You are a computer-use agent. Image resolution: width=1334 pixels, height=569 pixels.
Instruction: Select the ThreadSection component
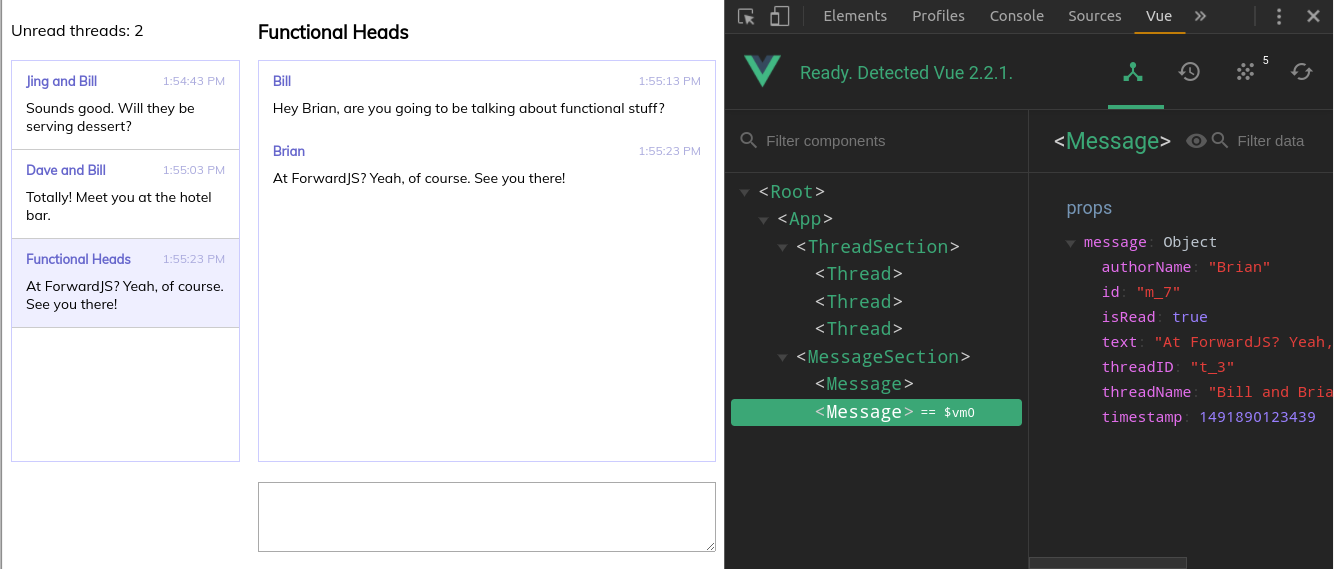[x=878, y=247]
